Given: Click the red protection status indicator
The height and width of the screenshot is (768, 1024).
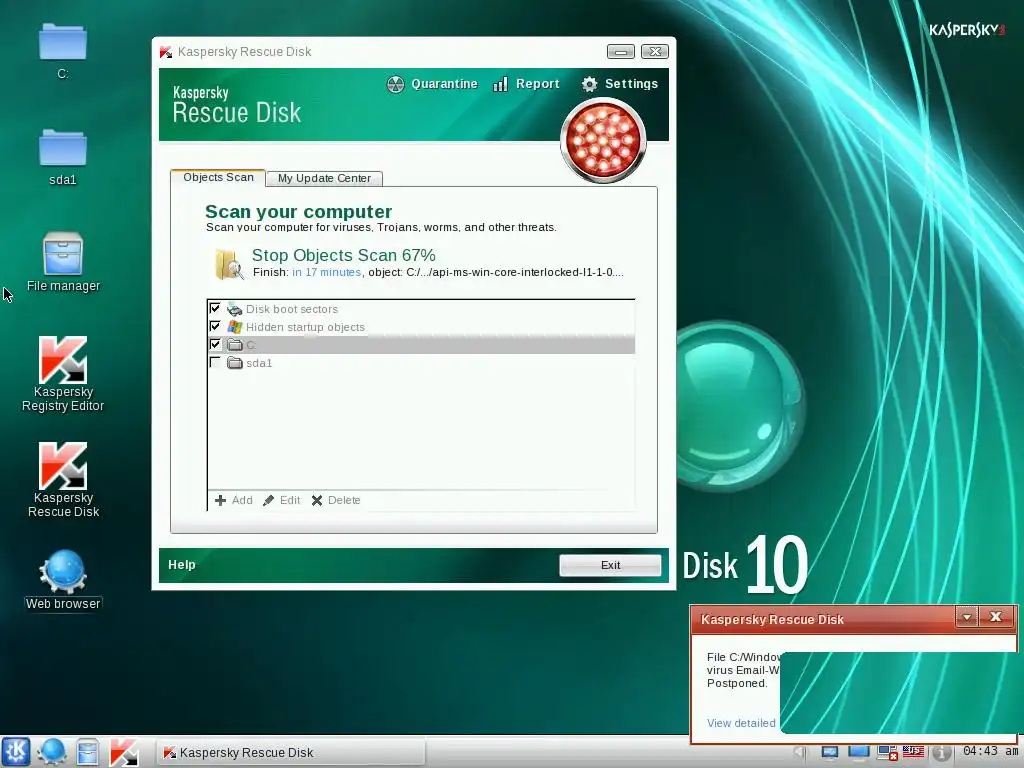Looking at the screenshot, I should (x=603, y=140).
